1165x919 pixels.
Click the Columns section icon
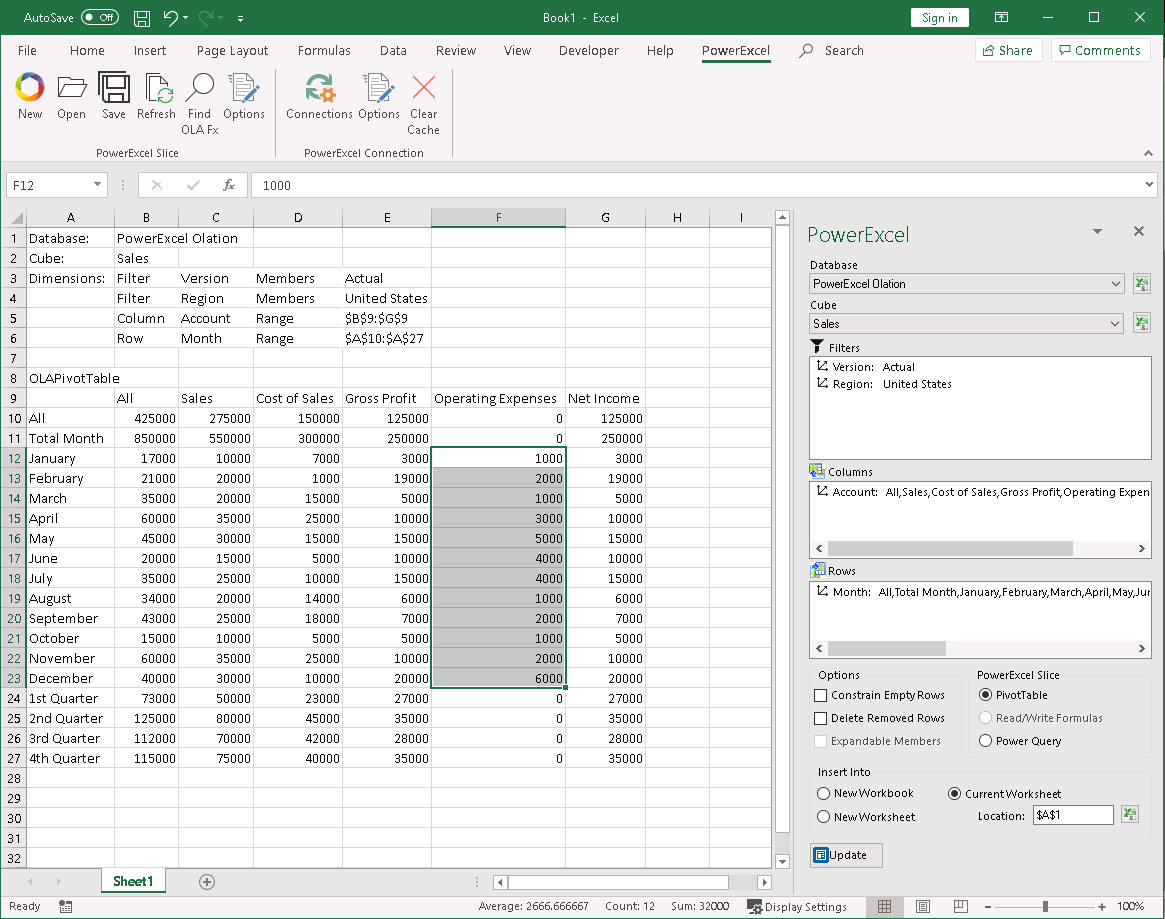pyautogui.click(x=817, y=471)
